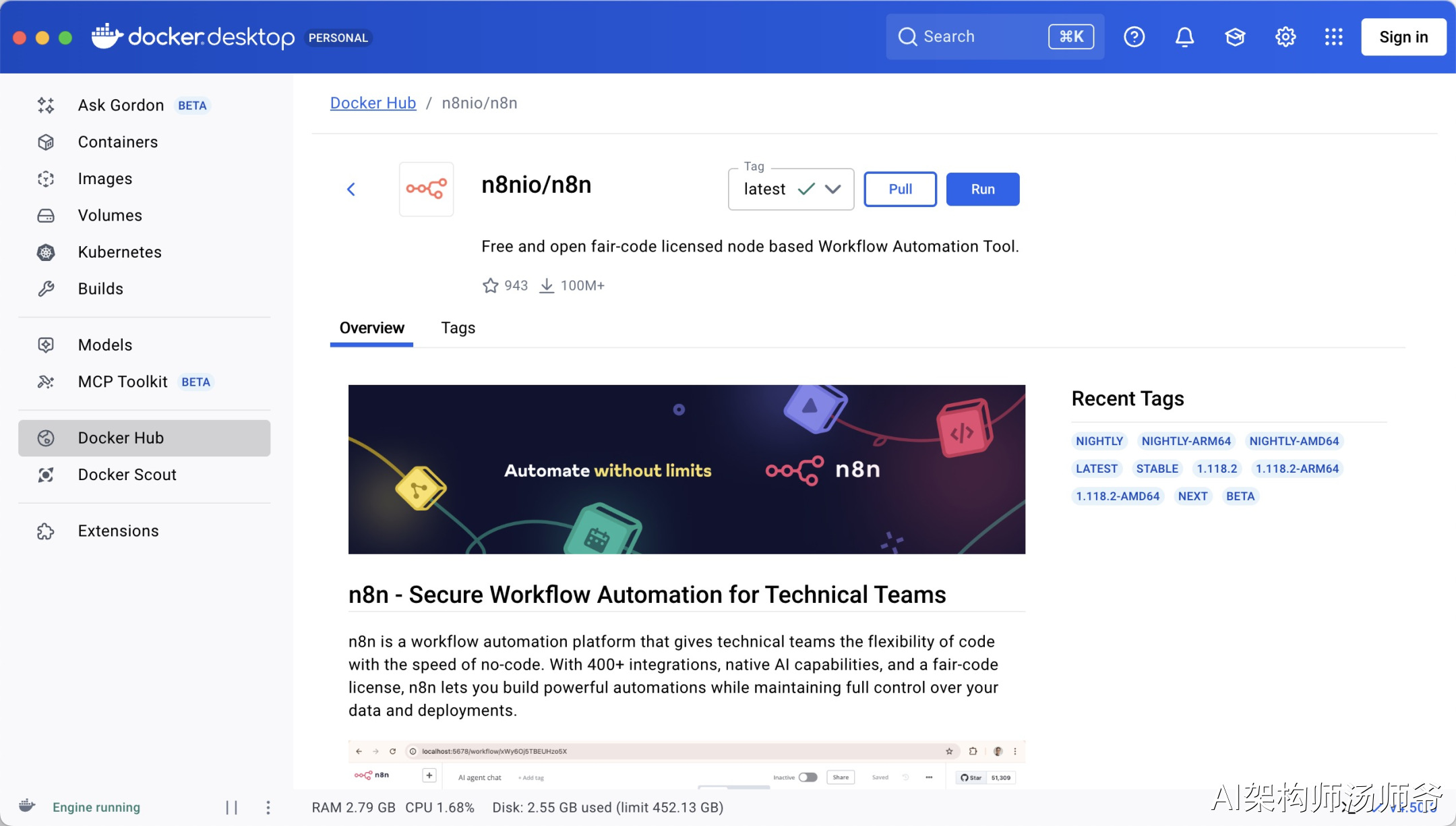This screenshot has height=826, width=1456.
Task: Click the whale icon in status bar
Action: 27,806
